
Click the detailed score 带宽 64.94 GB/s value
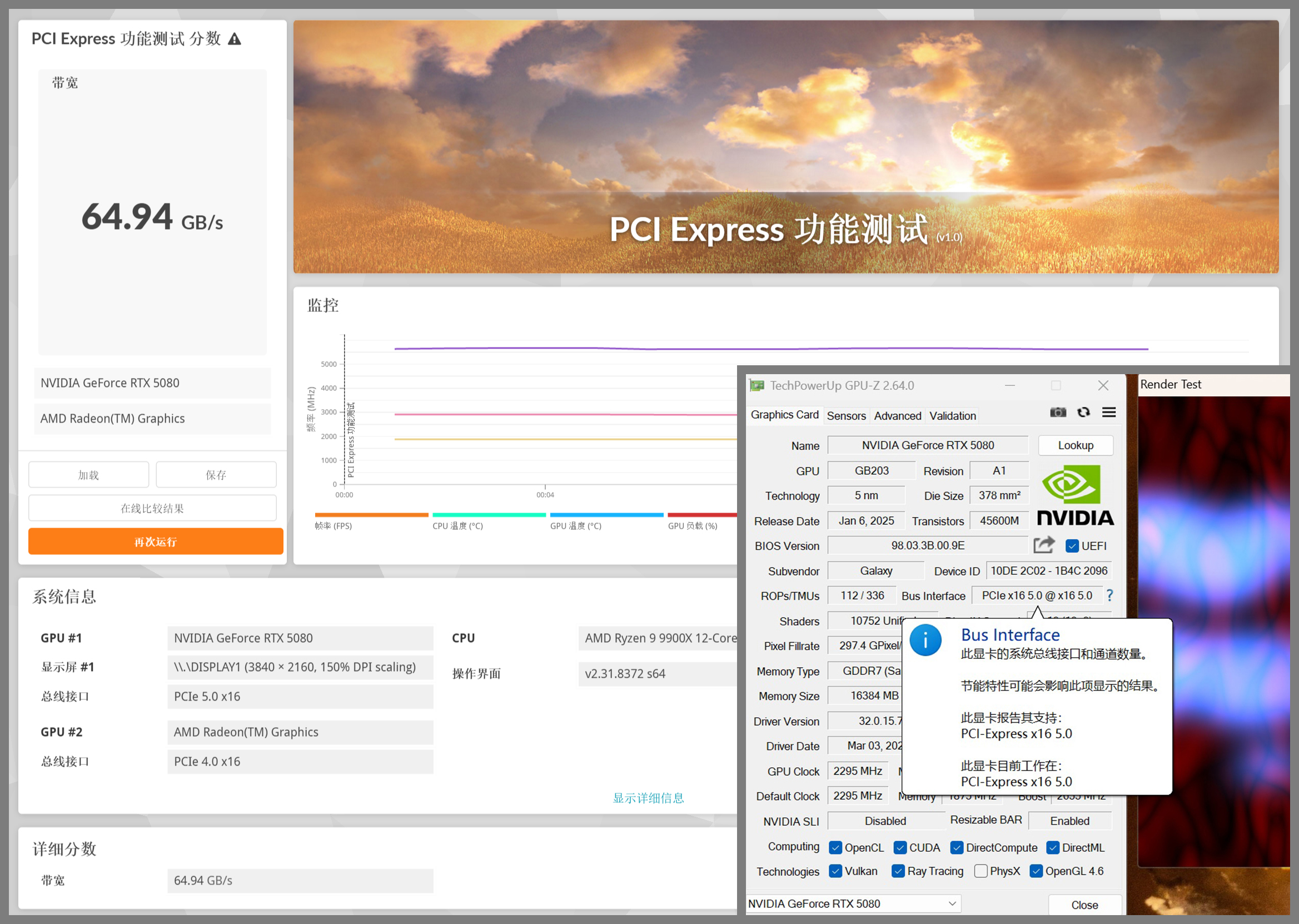300,880
